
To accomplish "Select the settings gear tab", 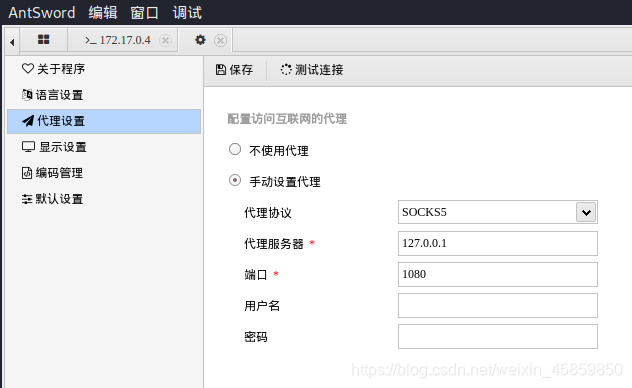I will [x=200, y=40].
